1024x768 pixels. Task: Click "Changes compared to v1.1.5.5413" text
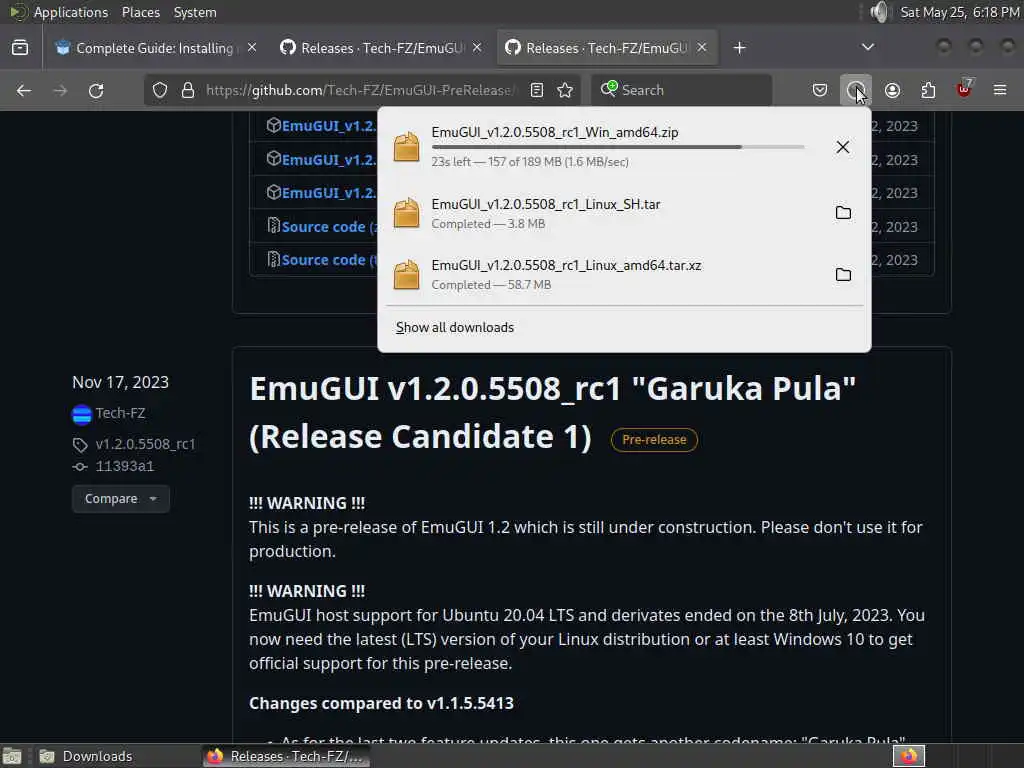(381, 703)
